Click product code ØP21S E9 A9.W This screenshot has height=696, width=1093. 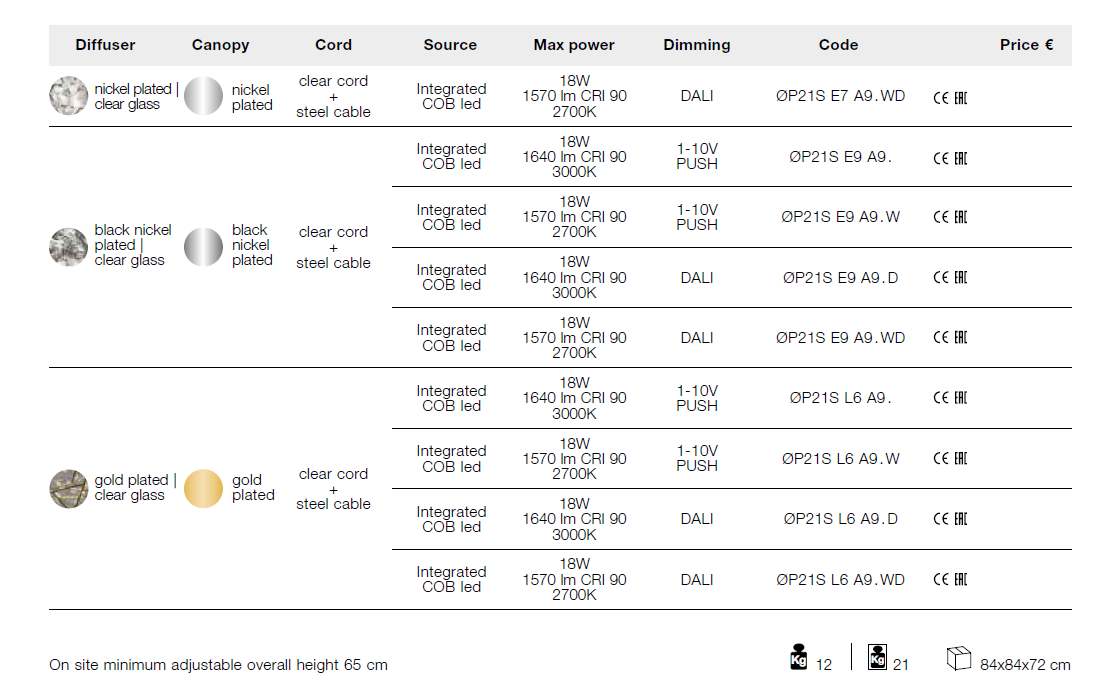[840, 217]
